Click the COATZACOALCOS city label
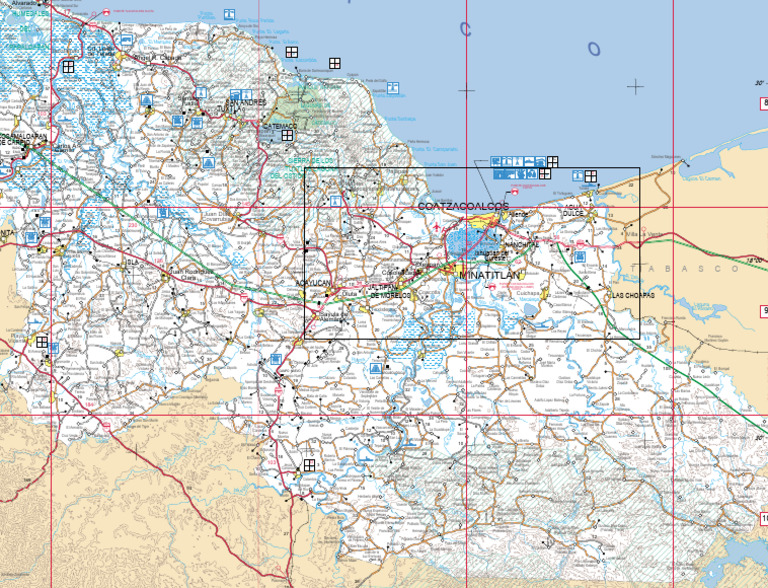Viewport: 768px width, 588px height. point(463,206)
